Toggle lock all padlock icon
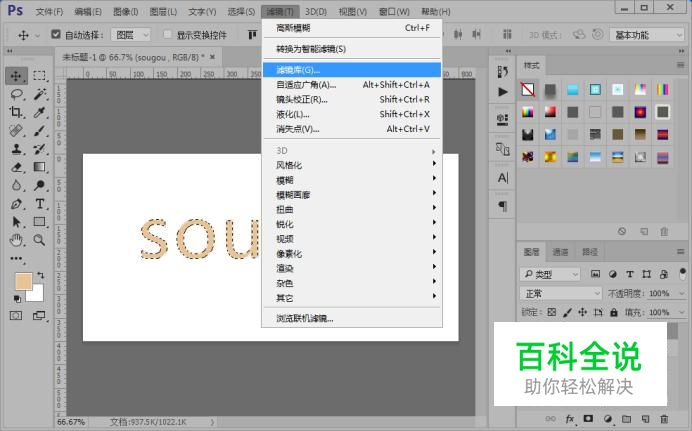 coord(614,312)
